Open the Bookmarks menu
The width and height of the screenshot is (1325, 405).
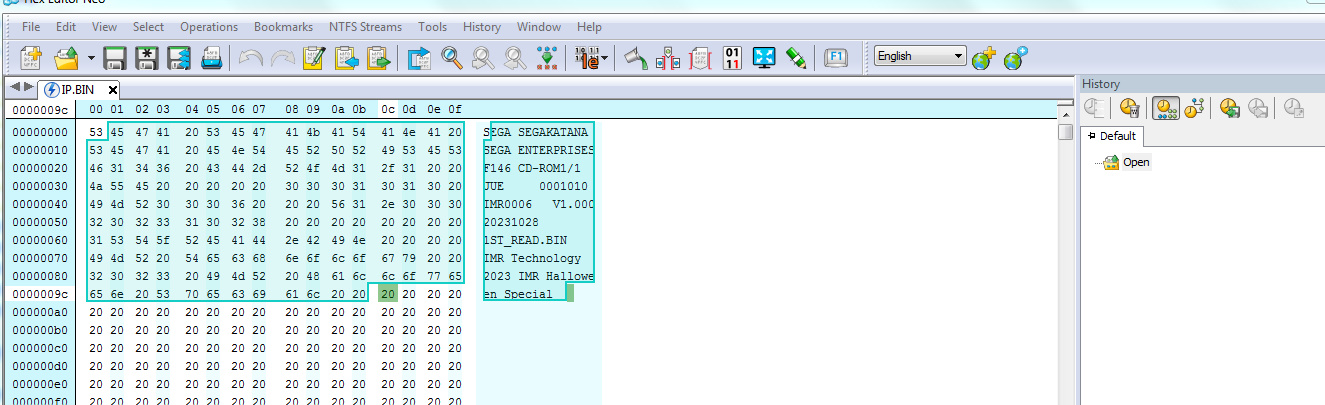coord(283,27)
